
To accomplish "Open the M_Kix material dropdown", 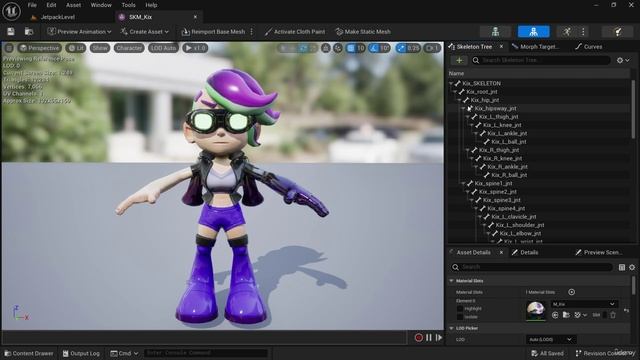I will pos(584,304).
